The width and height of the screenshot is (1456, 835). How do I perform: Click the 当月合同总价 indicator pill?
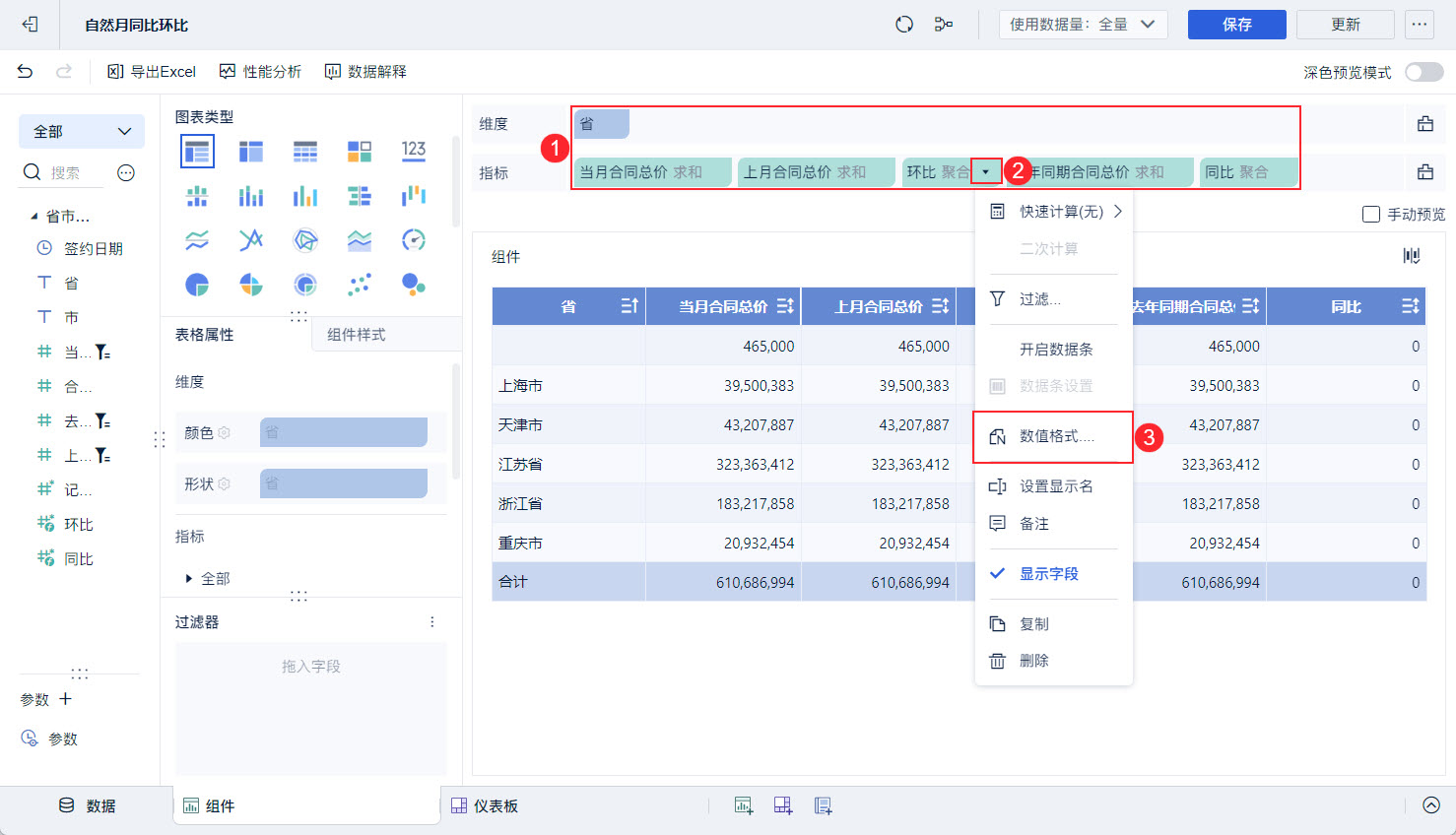(653, 172)
